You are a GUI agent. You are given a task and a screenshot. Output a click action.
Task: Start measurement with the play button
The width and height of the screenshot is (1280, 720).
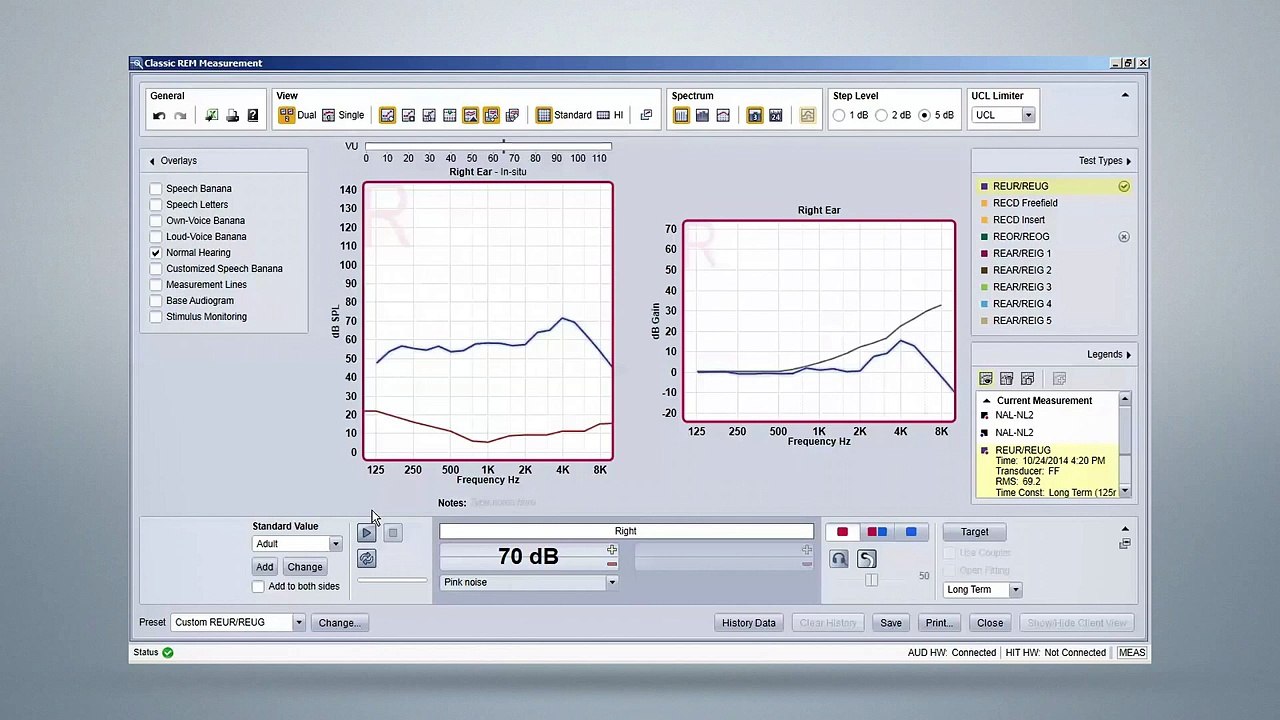366,533
